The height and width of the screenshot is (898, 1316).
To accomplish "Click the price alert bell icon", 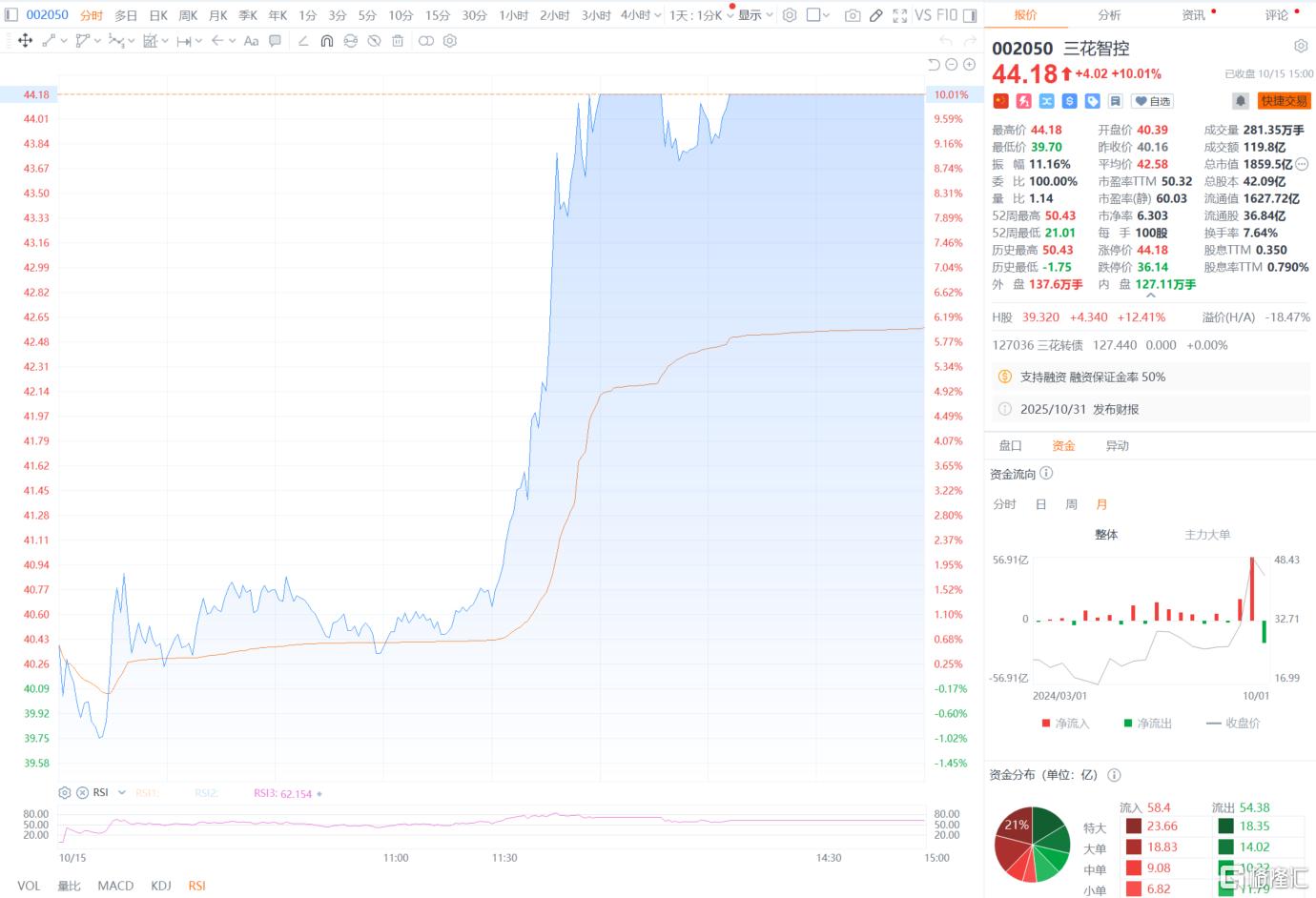I will pyautogui.click(x=1240, y=101).
